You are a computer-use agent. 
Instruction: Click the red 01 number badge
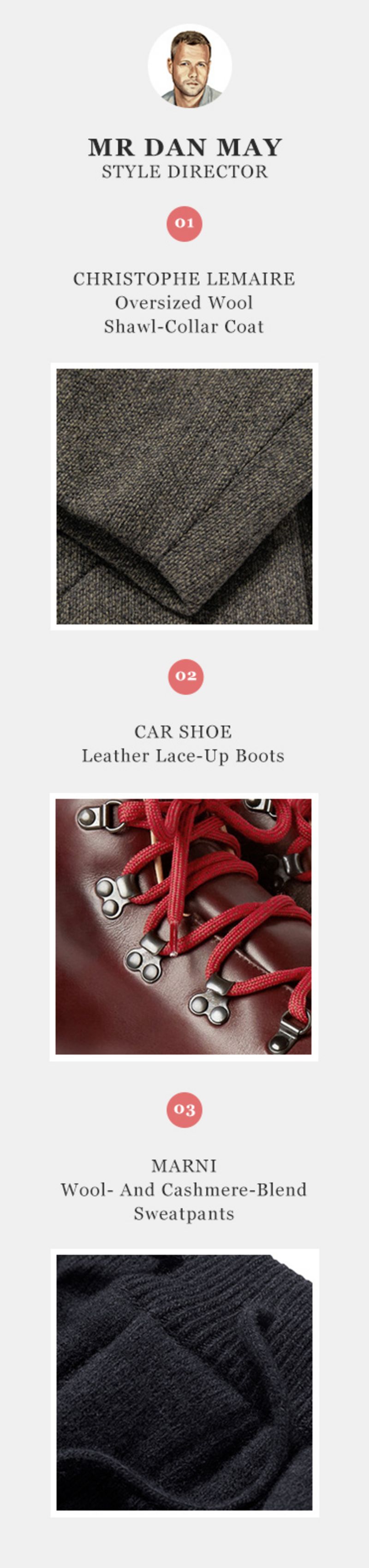click(x=184, y=224)
